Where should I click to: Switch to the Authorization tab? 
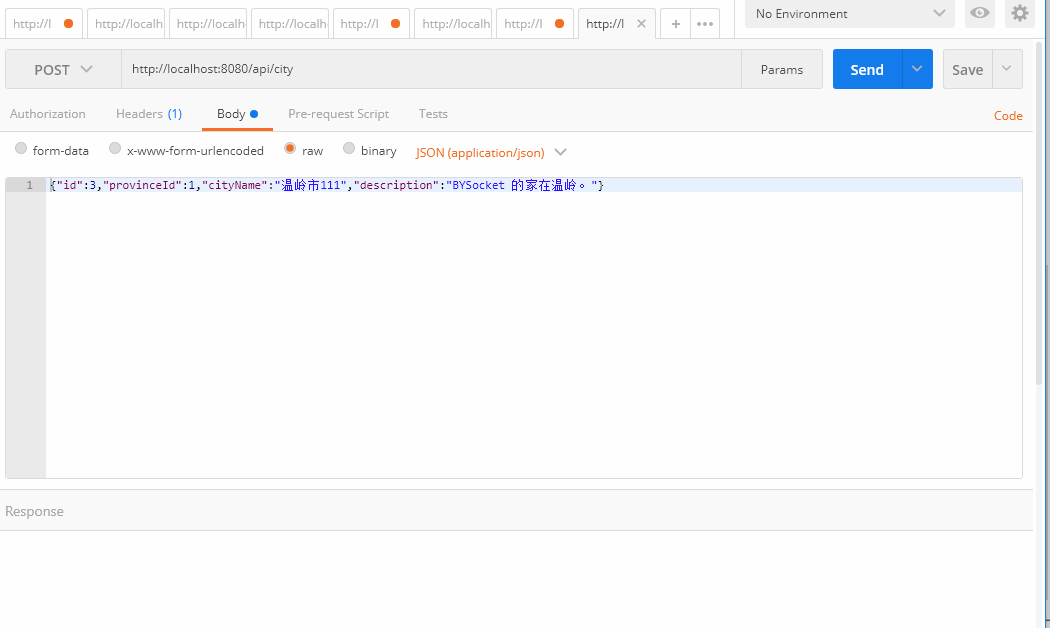click(48, 114)
